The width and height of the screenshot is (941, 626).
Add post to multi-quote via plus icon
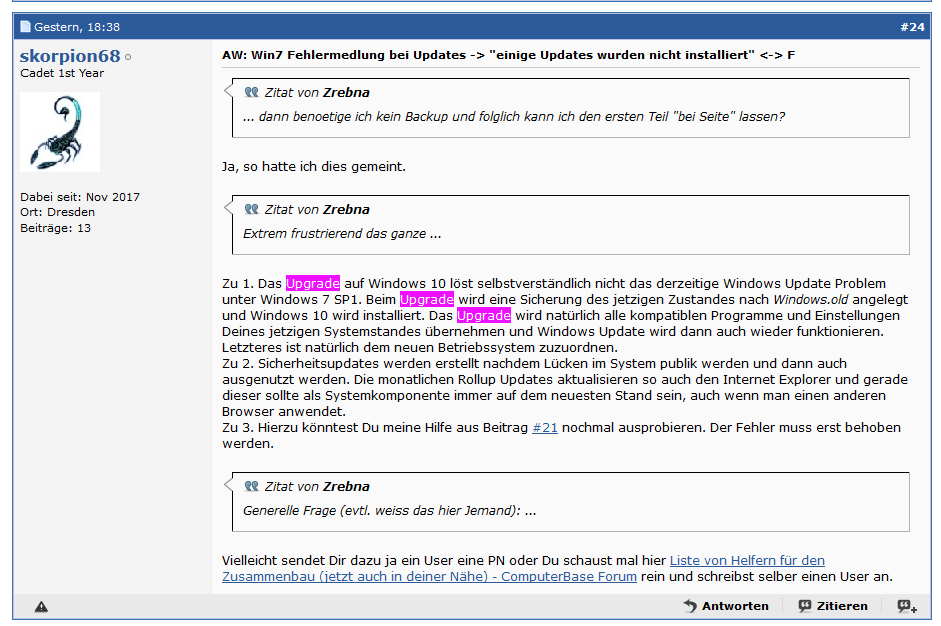(x=907, y=606)
